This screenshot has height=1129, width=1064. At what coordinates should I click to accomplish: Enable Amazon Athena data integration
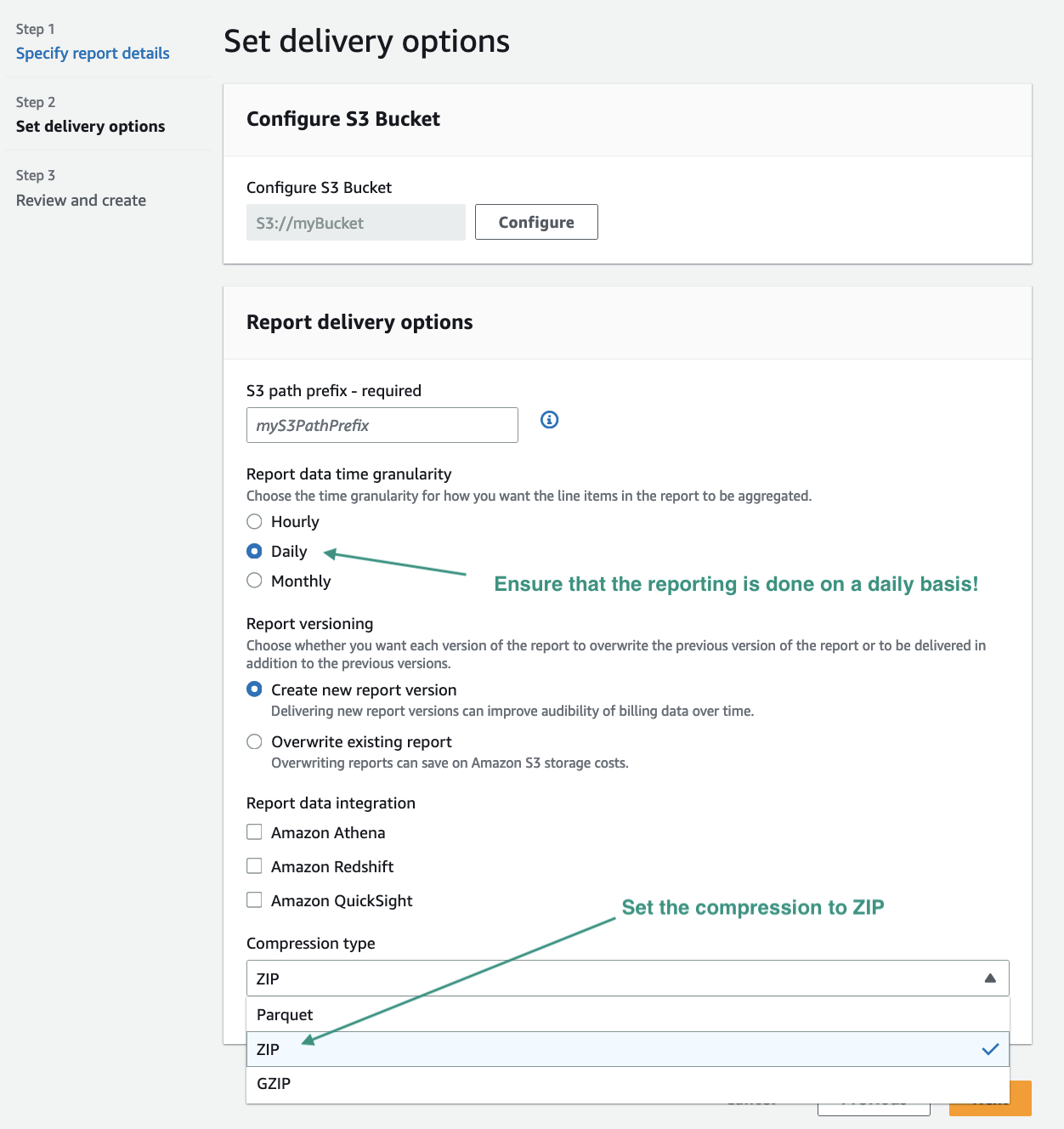(254, 831)
